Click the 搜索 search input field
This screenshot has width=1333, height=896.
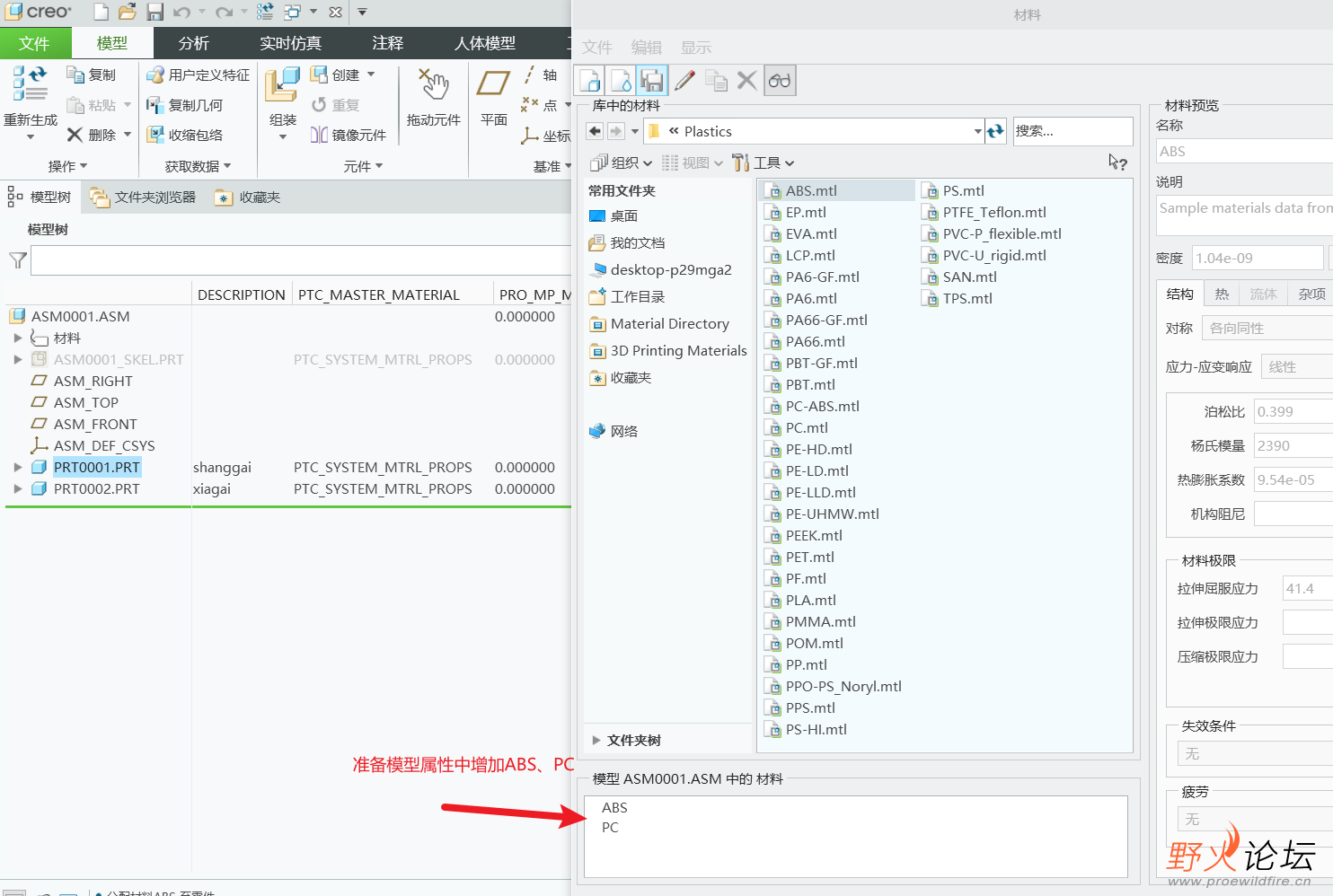click(x=1072, y=131)
